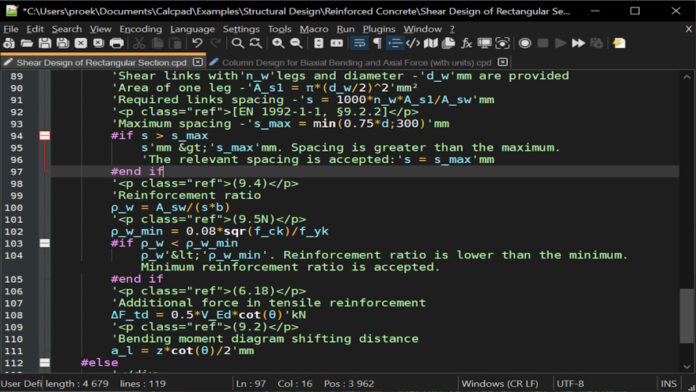696x392 pixels.
Task: Click the define language code icon
Action: tap(413, 43)
